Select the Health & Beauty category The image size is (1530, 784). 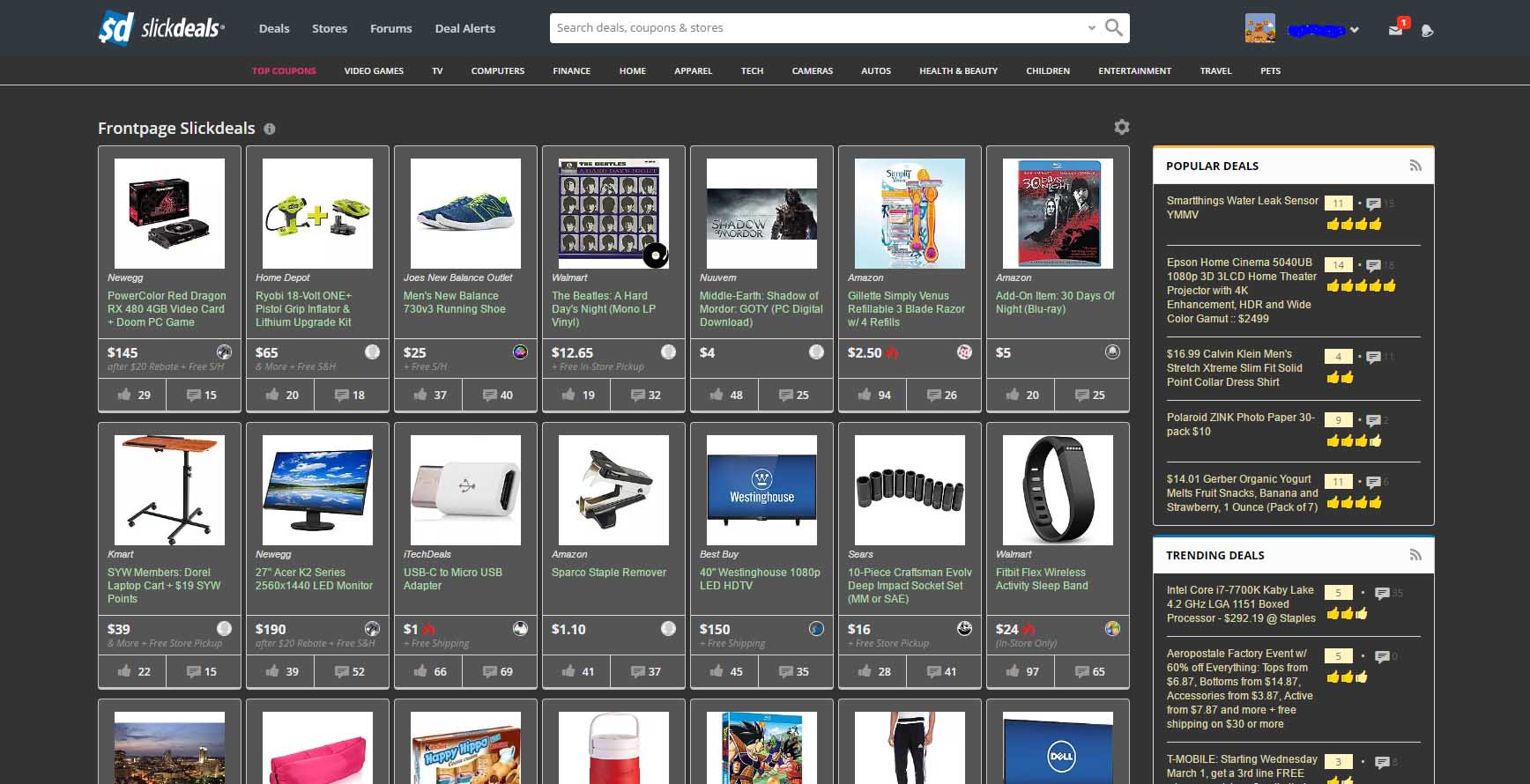point(959,70)
